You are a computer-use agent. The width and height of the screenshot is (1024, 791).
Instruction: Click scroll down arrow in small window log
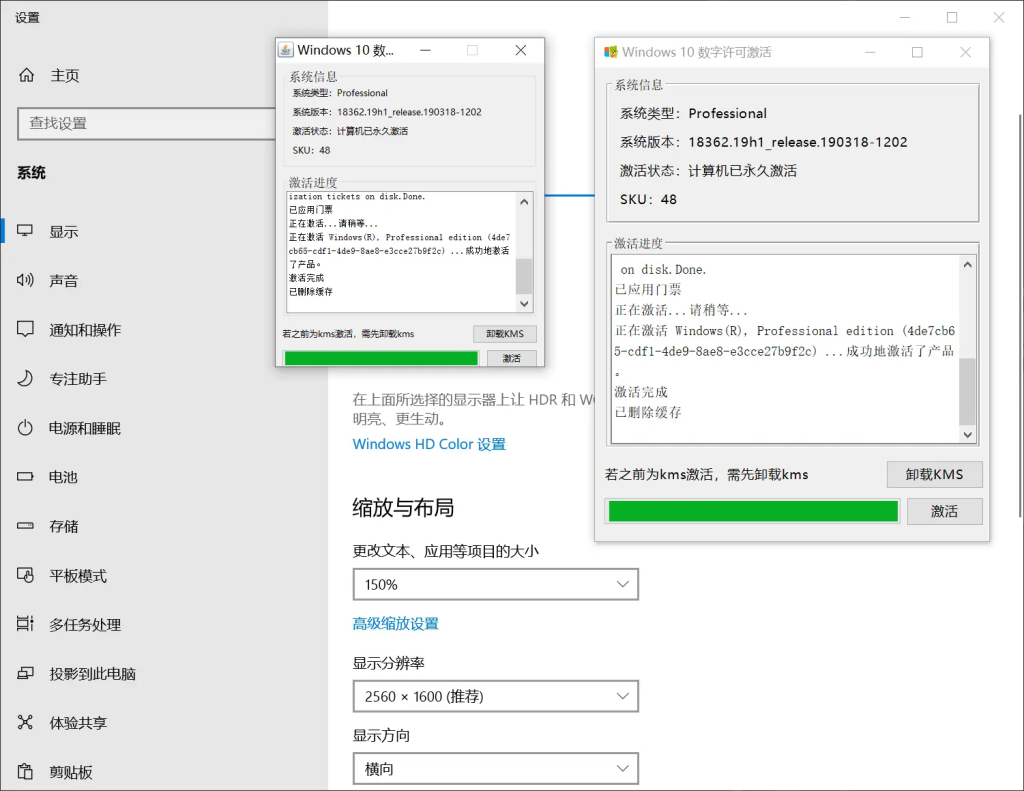524,304
